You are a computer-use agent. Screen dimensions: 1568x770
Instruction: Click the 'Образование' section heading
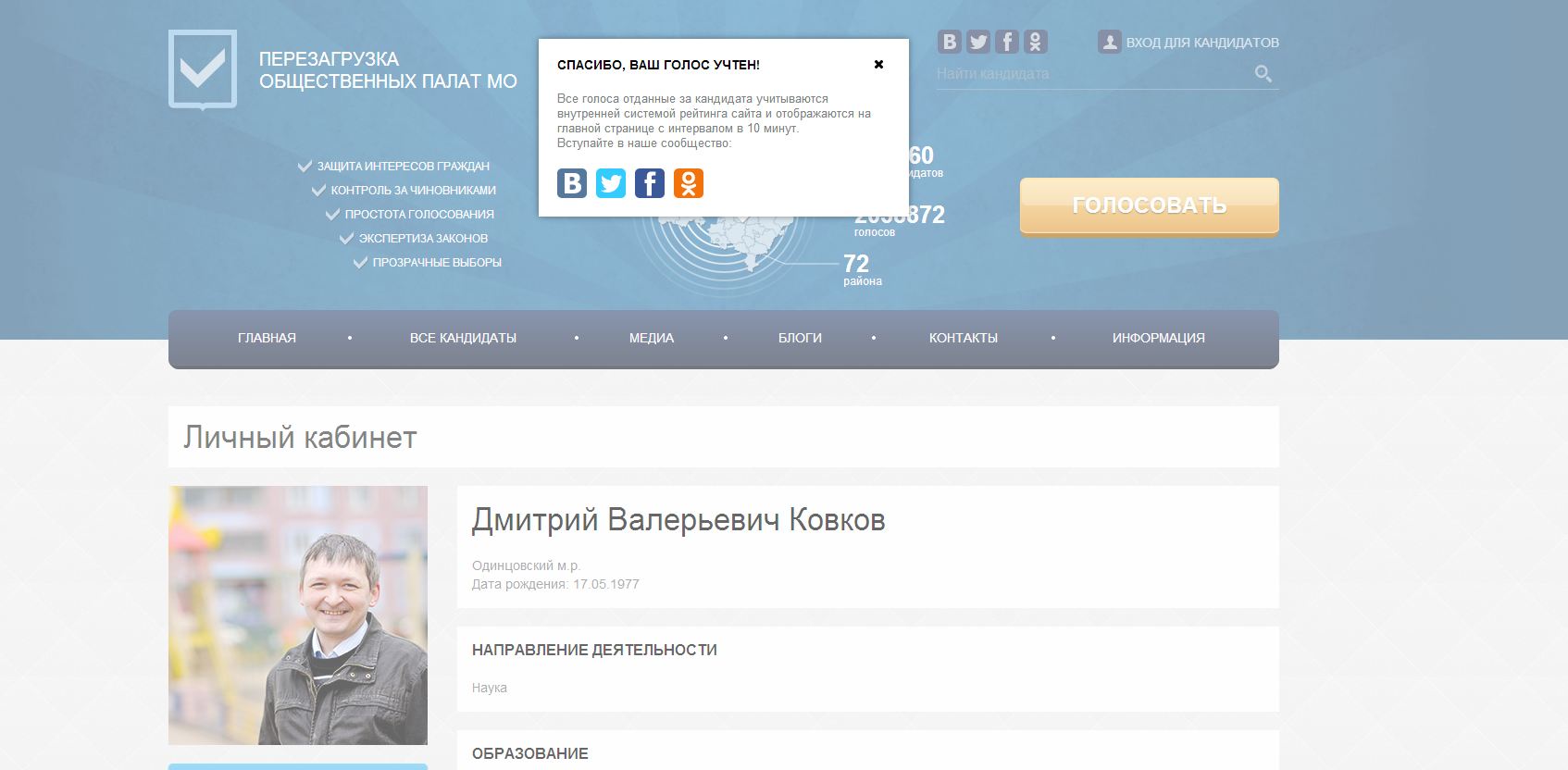point(530,753)
